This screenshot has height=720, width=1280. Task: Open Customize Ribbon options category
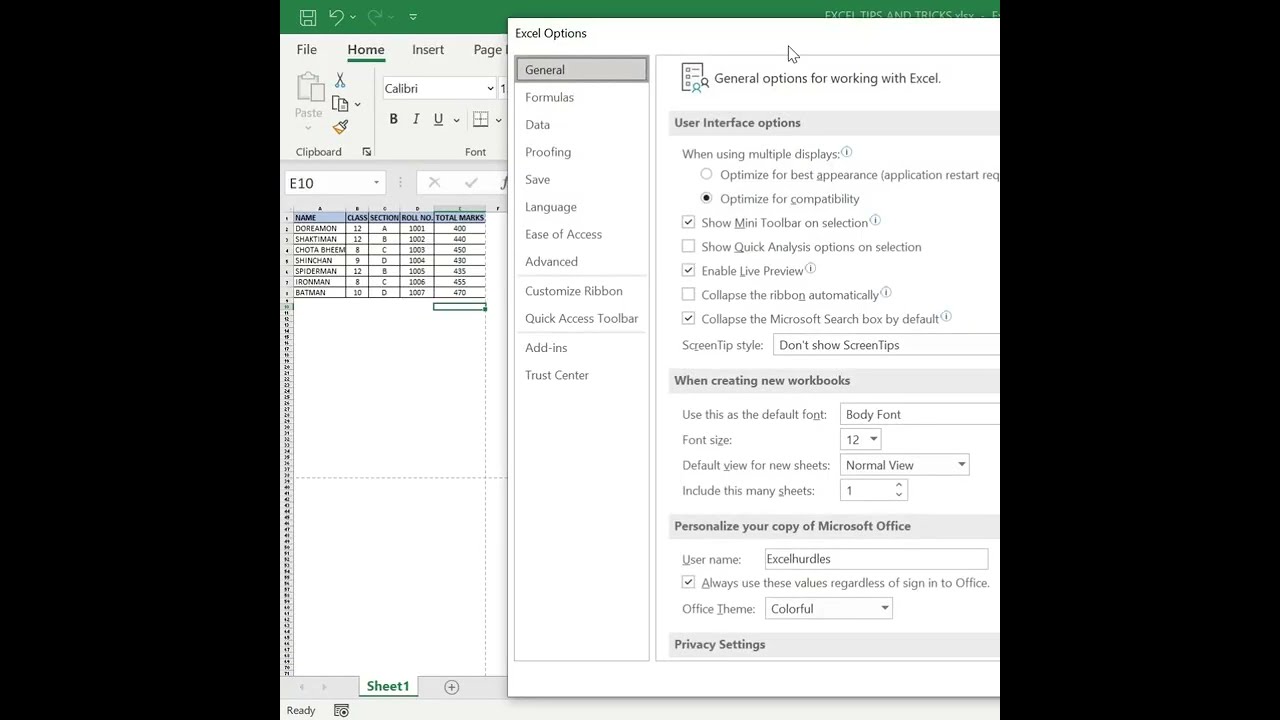point(581,291)
